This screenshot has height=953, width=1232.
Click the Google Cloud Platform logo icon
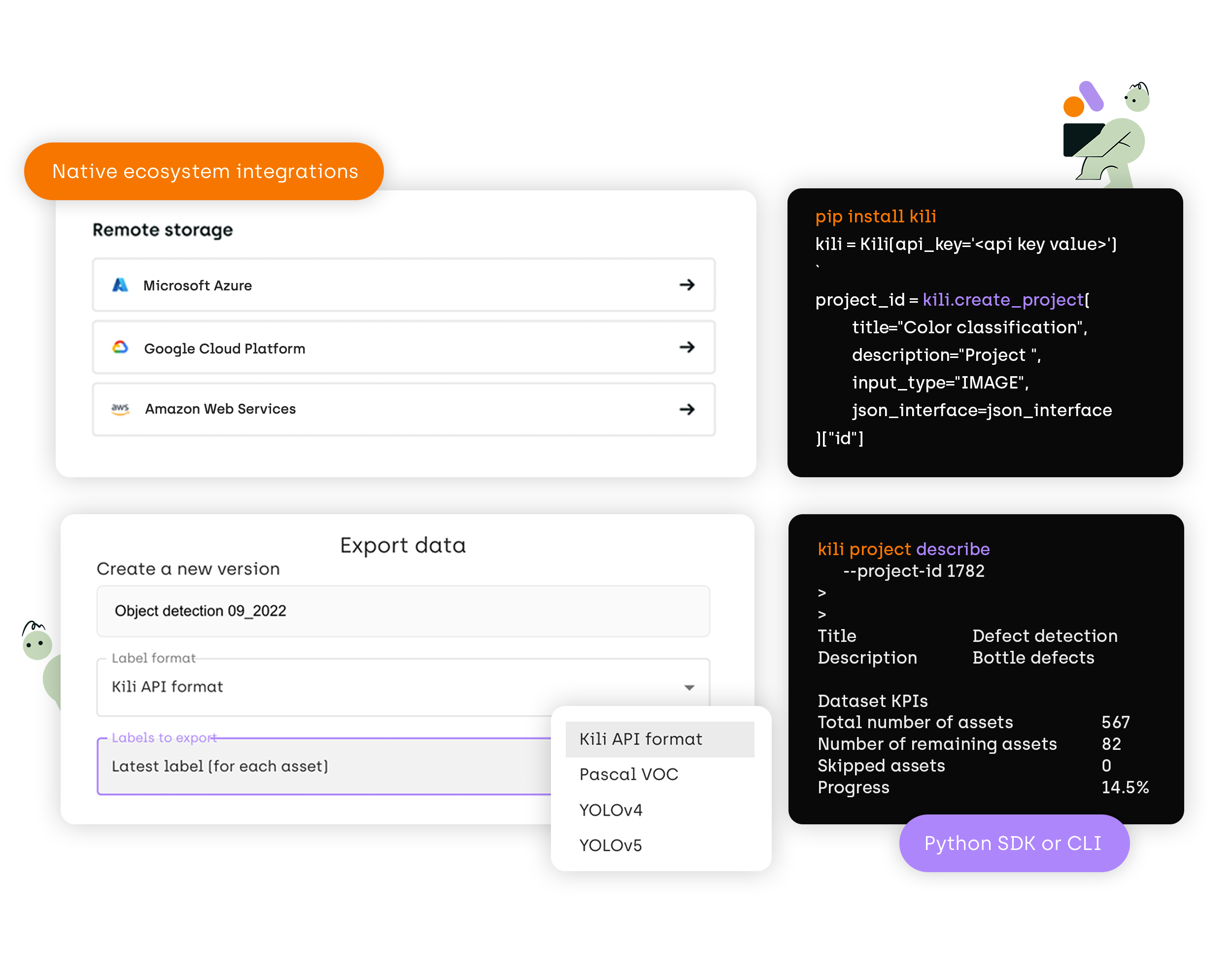tap(120, 348)
